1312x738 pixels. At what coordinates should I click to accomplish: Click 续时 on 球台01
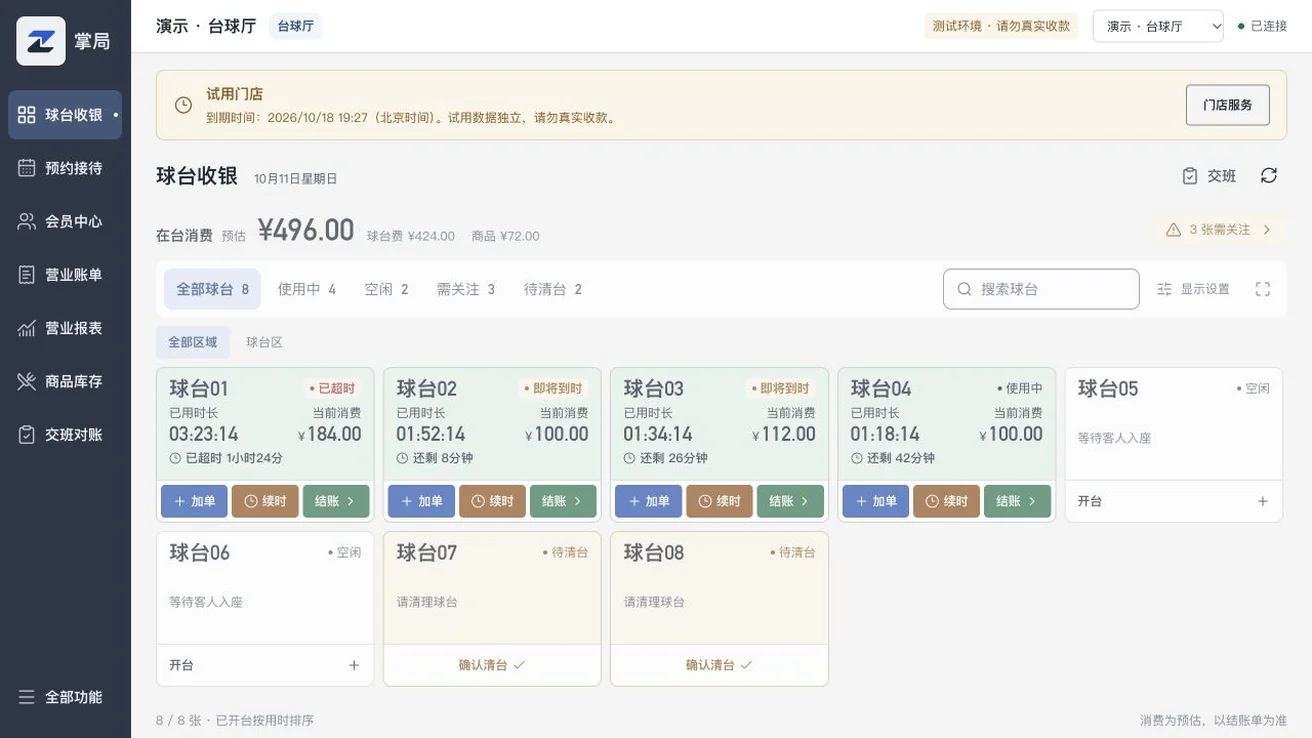(265, 501)
